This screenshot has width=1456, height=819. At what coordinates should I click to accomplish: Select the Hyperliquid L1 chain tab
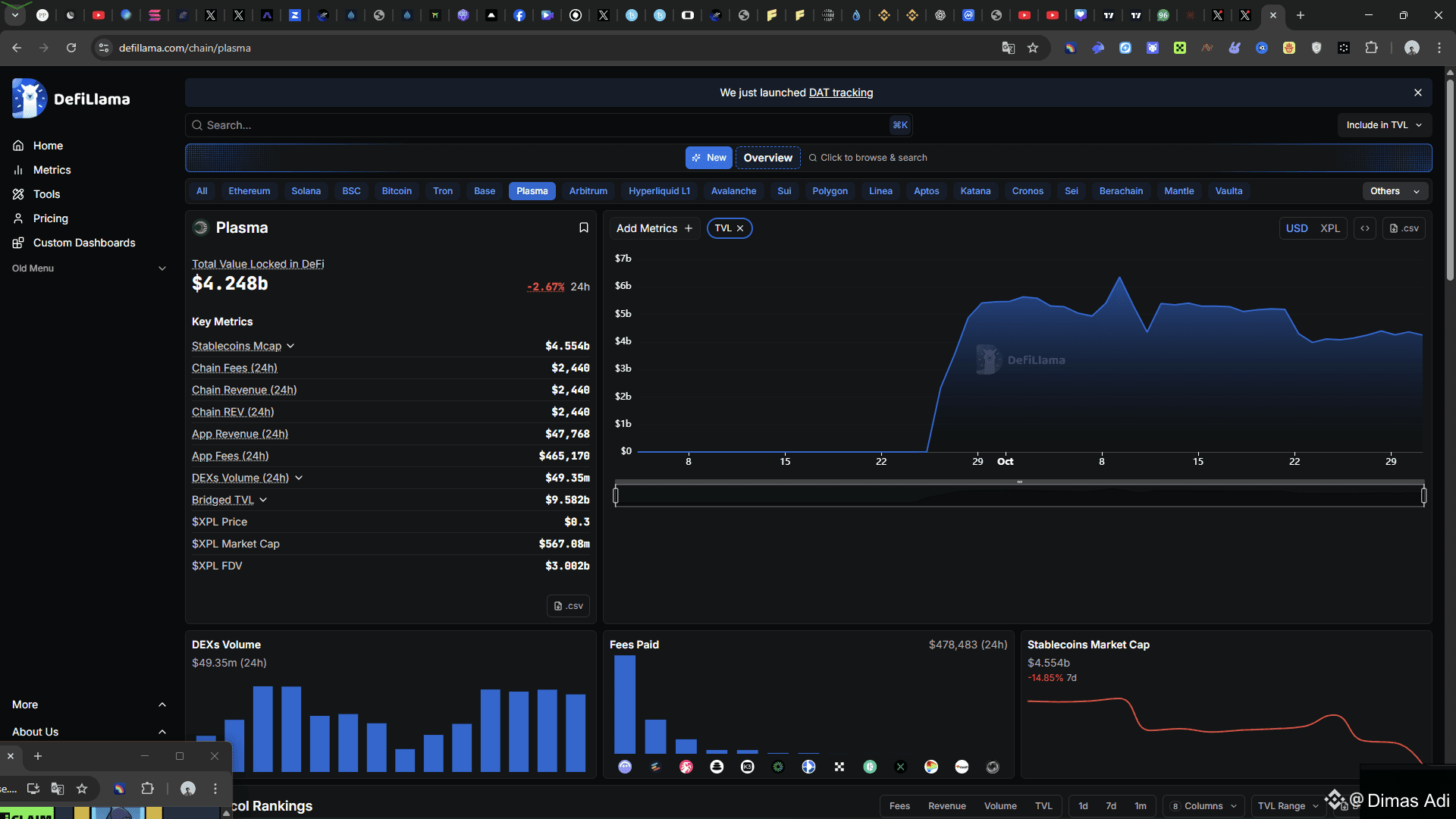(658, 191)
